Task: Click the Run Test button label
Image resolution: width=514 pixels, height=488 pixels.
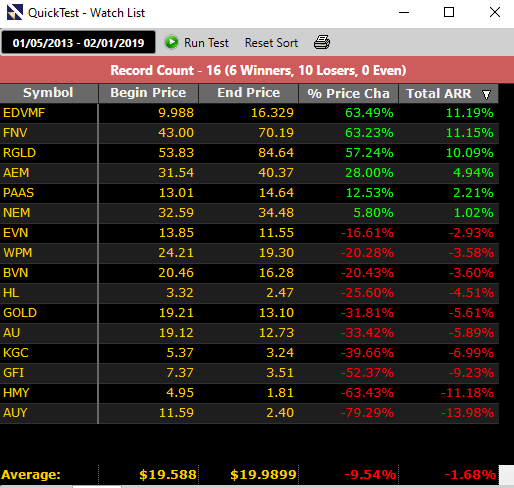Action: [206, 43]
